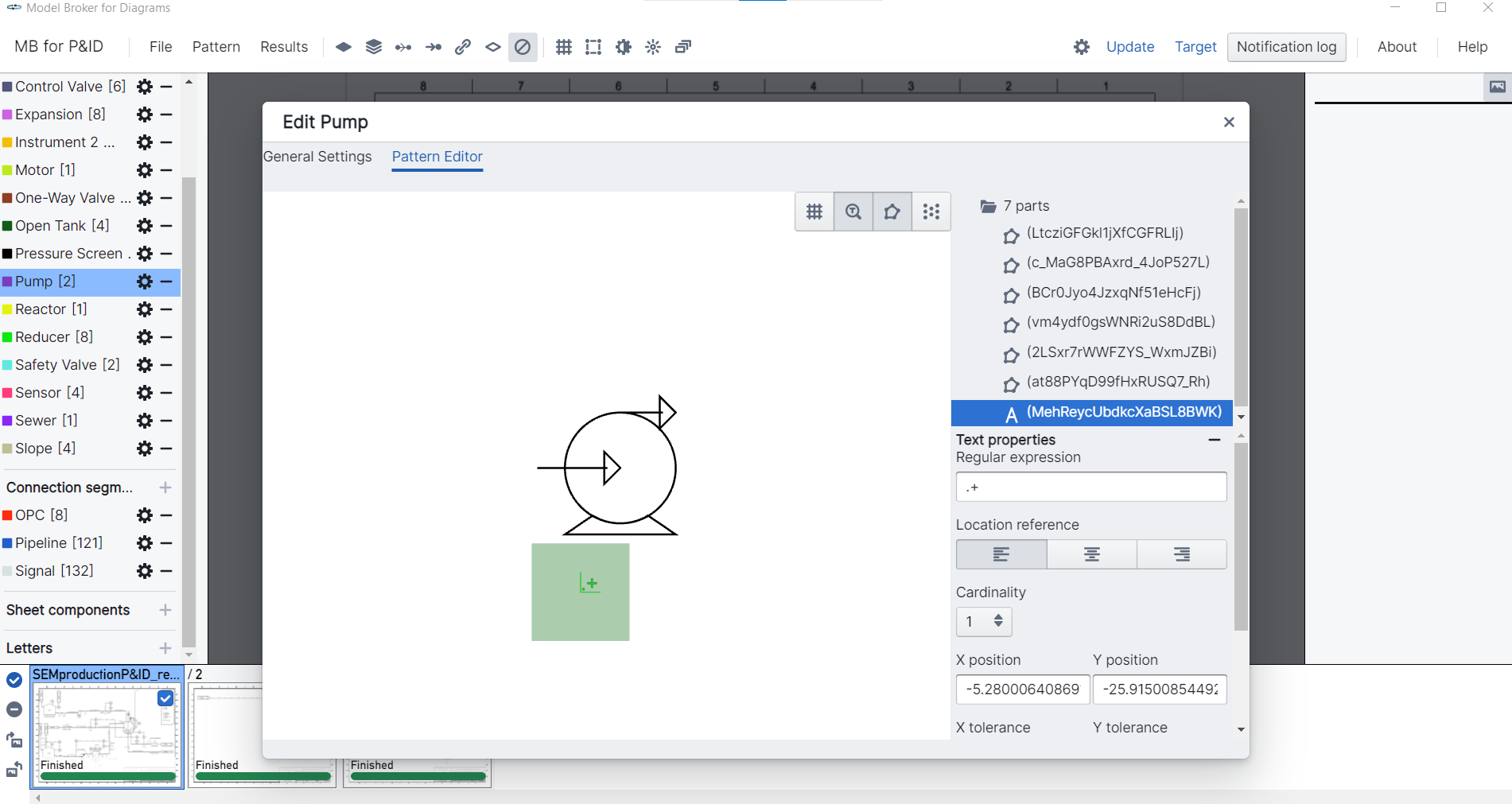This screenshot has width=1512, height=804.
Task: Click the stacked windows toolbar icon
Action: coord(683,47)
